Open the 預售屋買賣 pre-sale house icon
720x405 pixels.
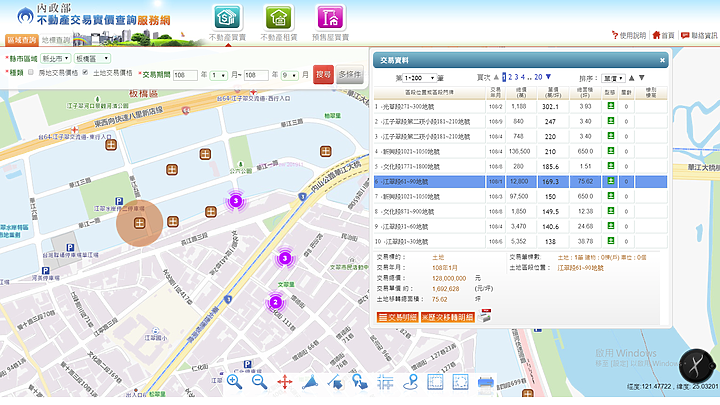[x=330, y=18]
